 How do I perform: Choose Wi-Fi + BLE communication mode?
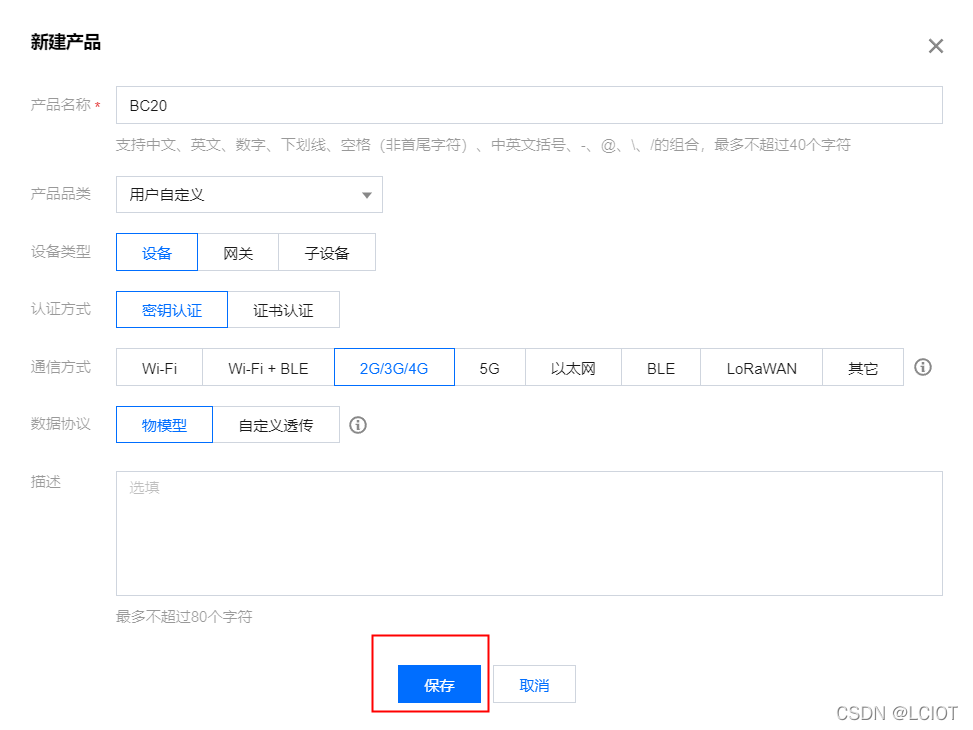(x=266, y=367)
